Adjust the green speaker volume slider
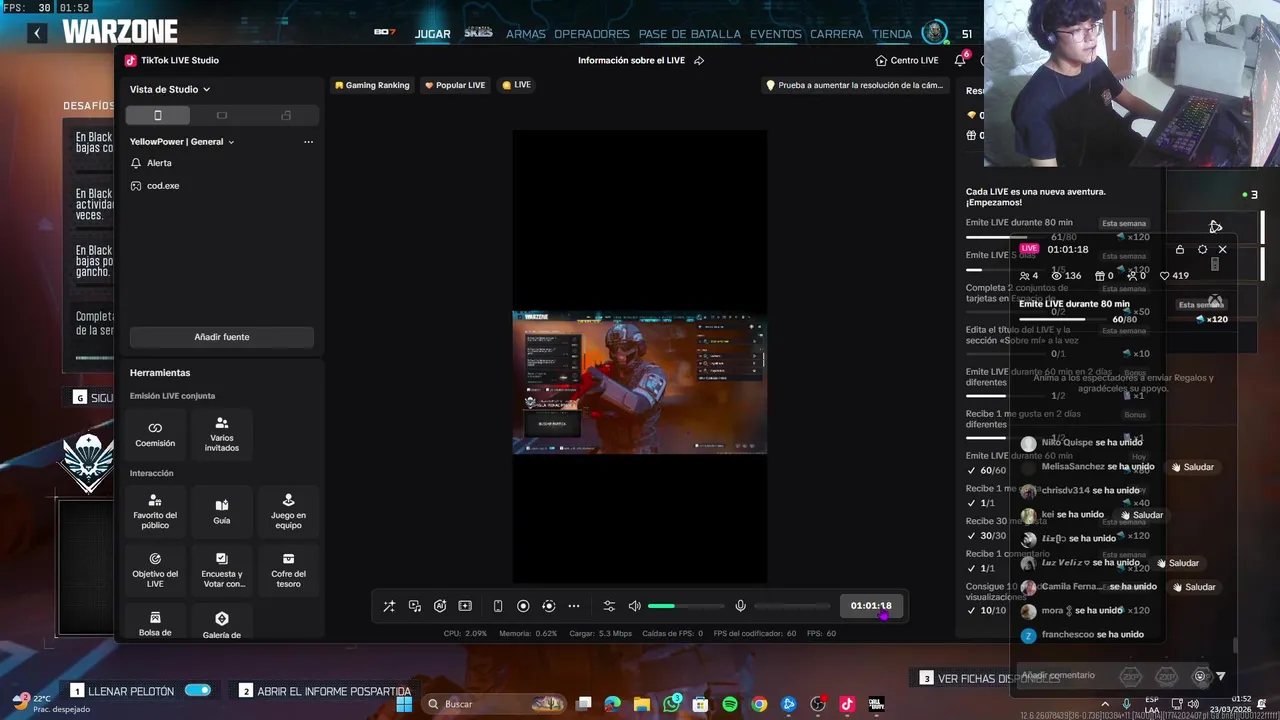This screenshot has height=720, width=1280. coord(685,606)
